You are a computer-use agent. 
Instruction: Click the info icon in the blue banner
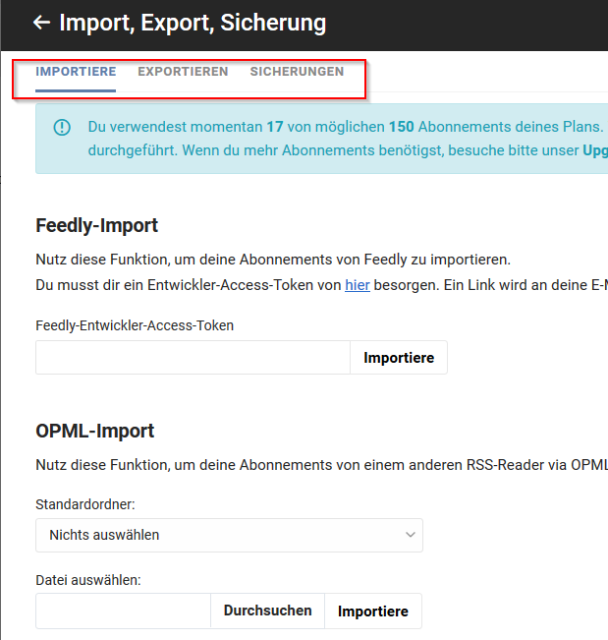coord(62,127)
